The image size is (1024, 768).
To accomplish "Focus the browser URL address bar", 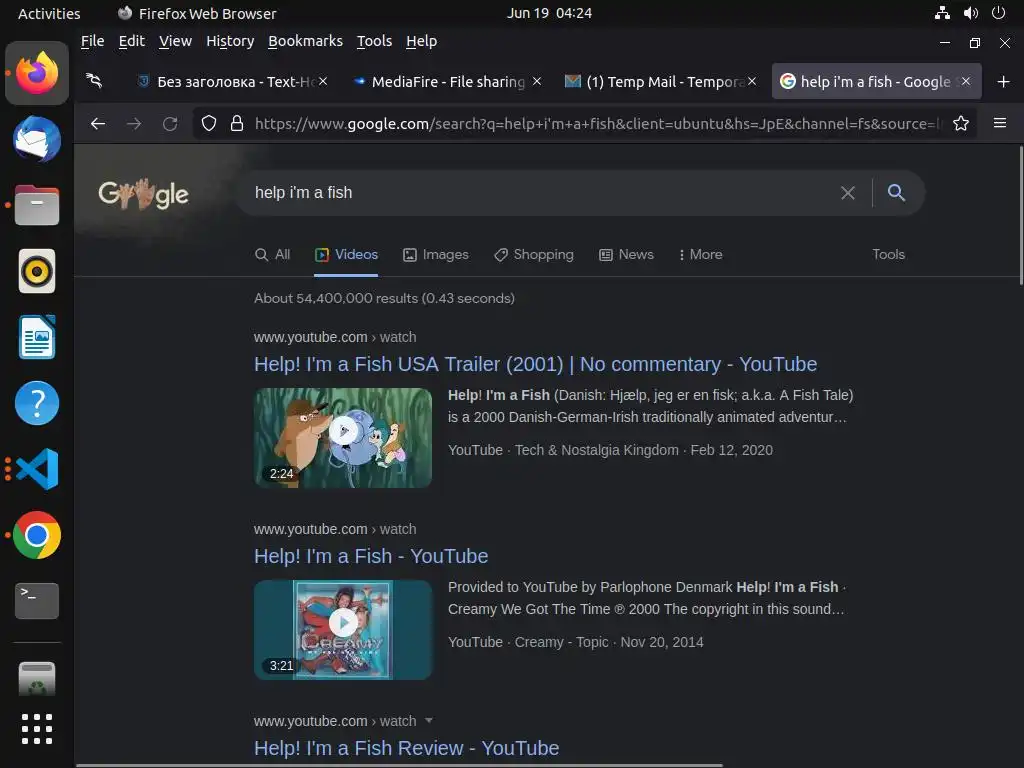I will [598, 123].
